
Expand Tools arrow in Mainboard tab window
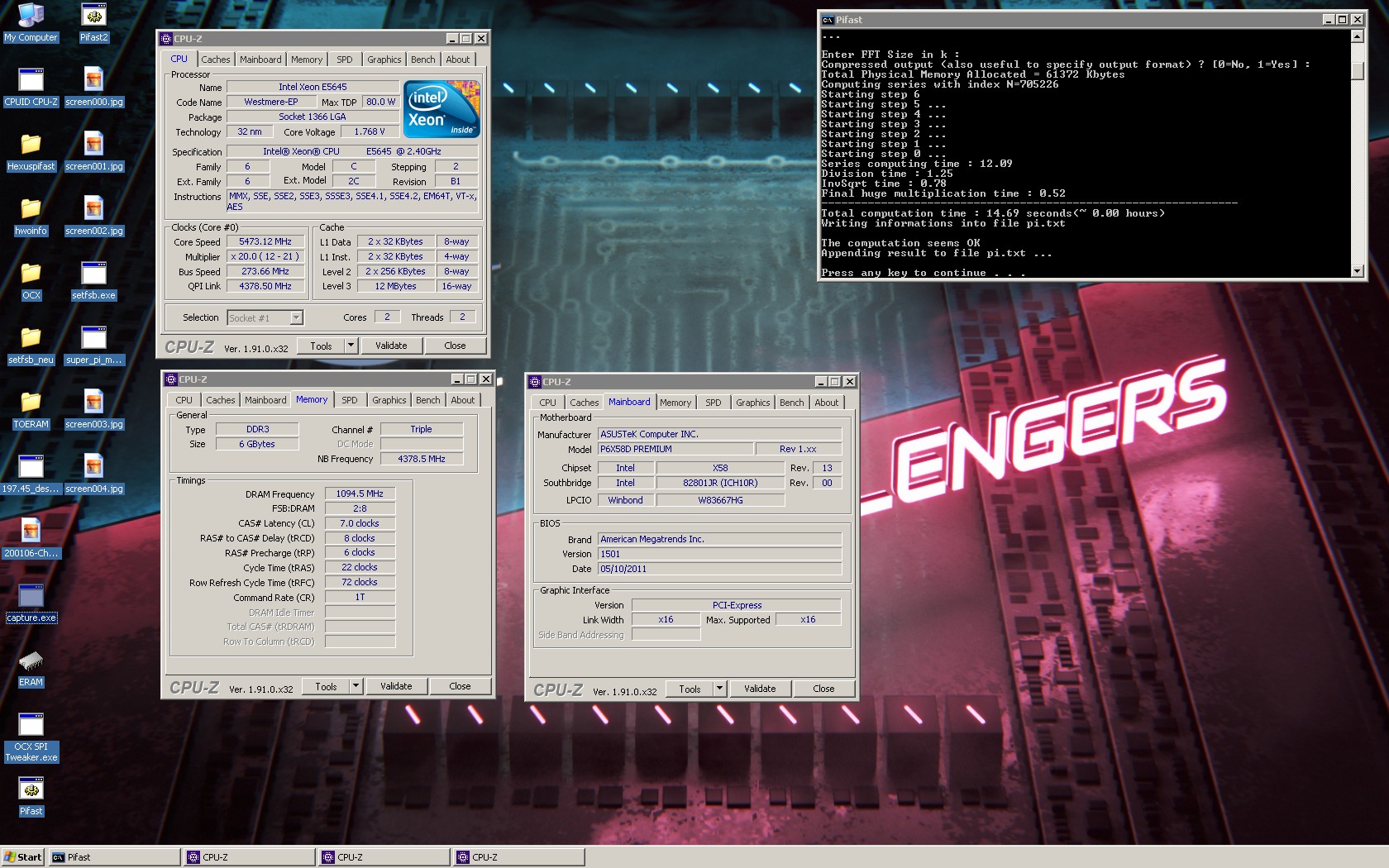click(x=719, y=689)
